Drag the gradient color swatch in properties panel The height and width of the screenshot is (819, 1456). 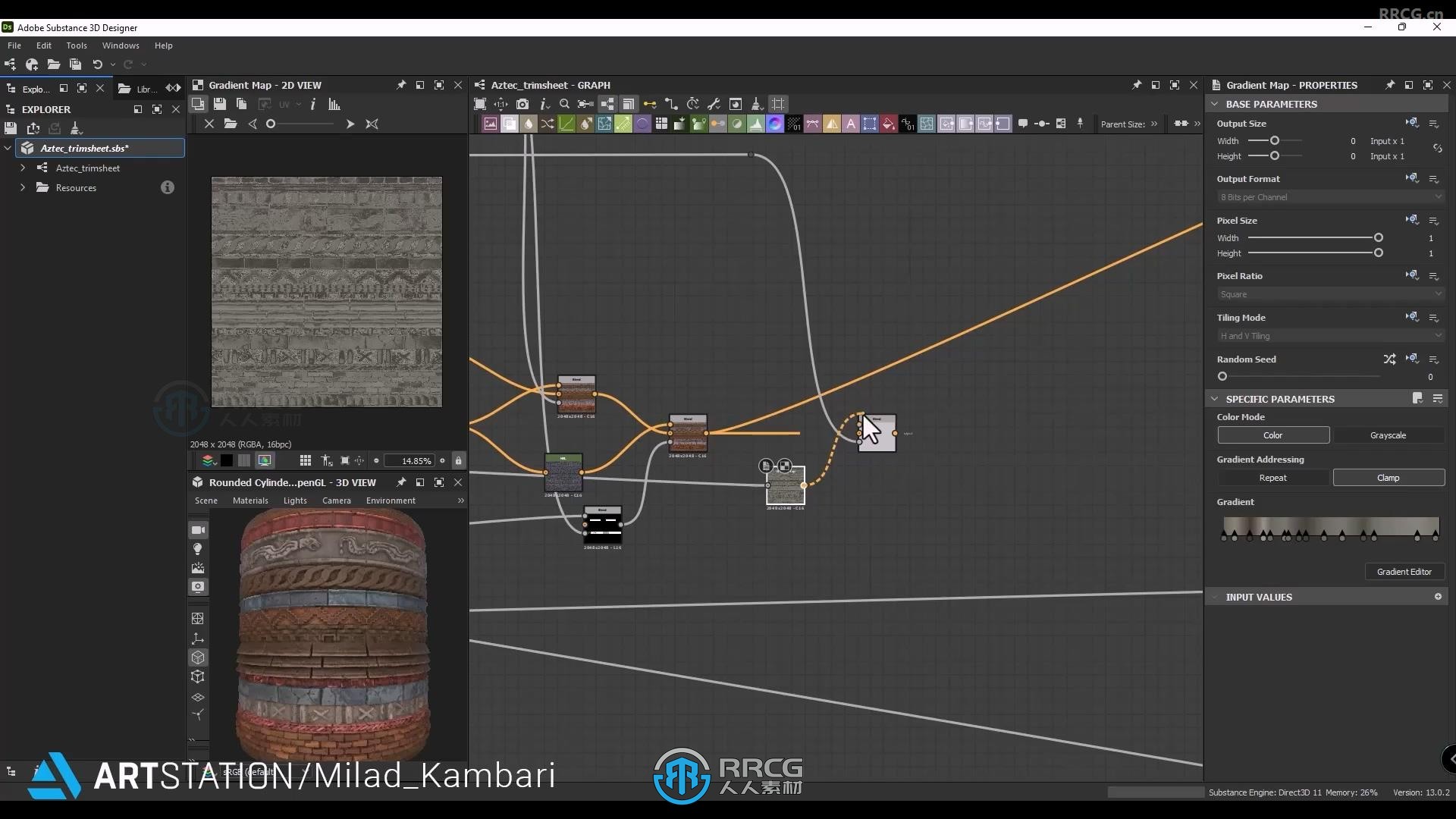pyautogui.click(x=1330, y=523)
